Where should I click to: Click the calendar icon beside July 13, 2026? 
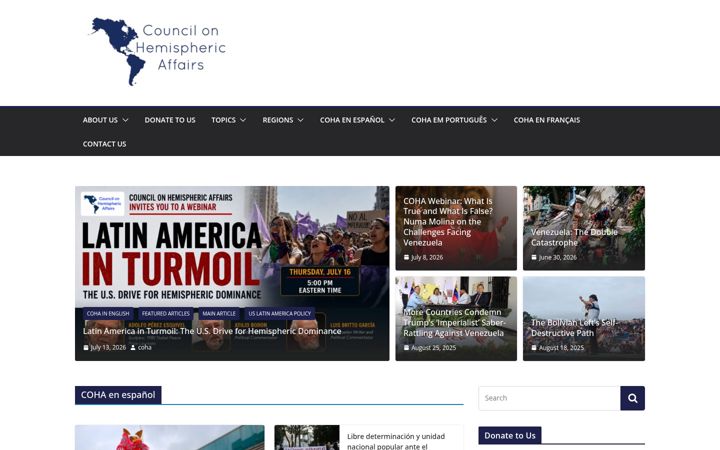tap(86, 348)
